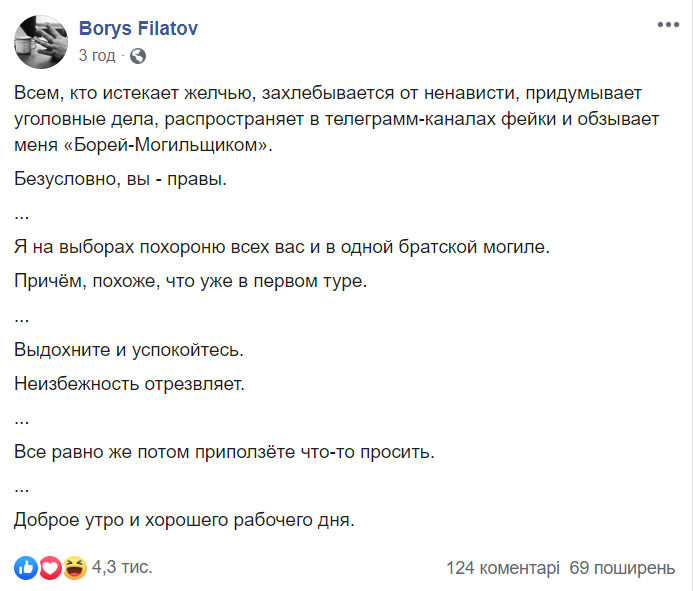693x591 pixels.
Task: Click the public globe privacy icon
Action: coord(138,56)
